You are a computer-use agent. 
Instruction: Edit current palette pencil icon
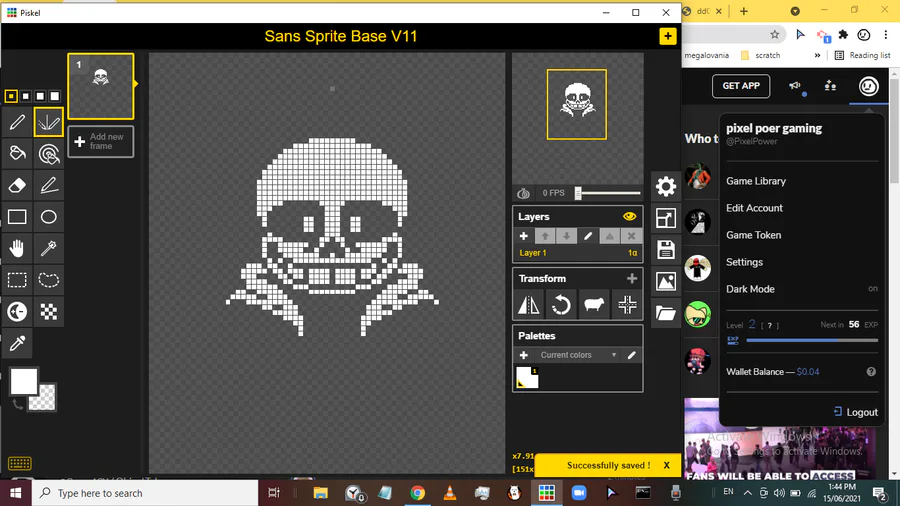coord(631,355)
